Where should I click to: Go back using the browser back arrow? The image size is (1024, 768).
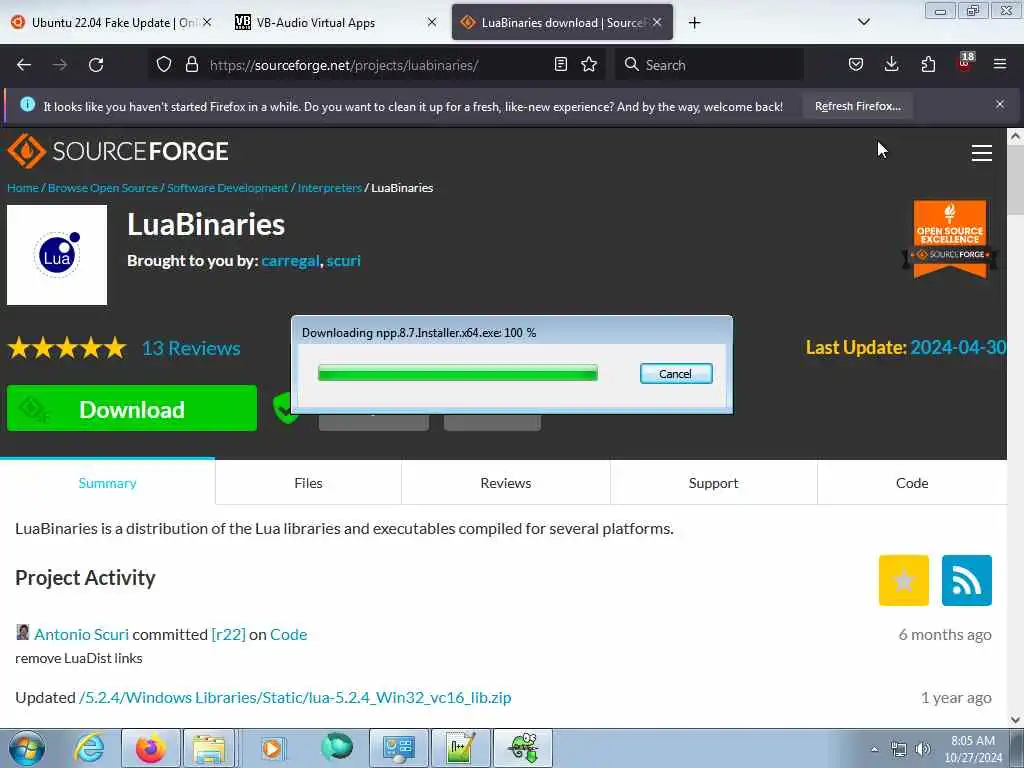(24, 65)
